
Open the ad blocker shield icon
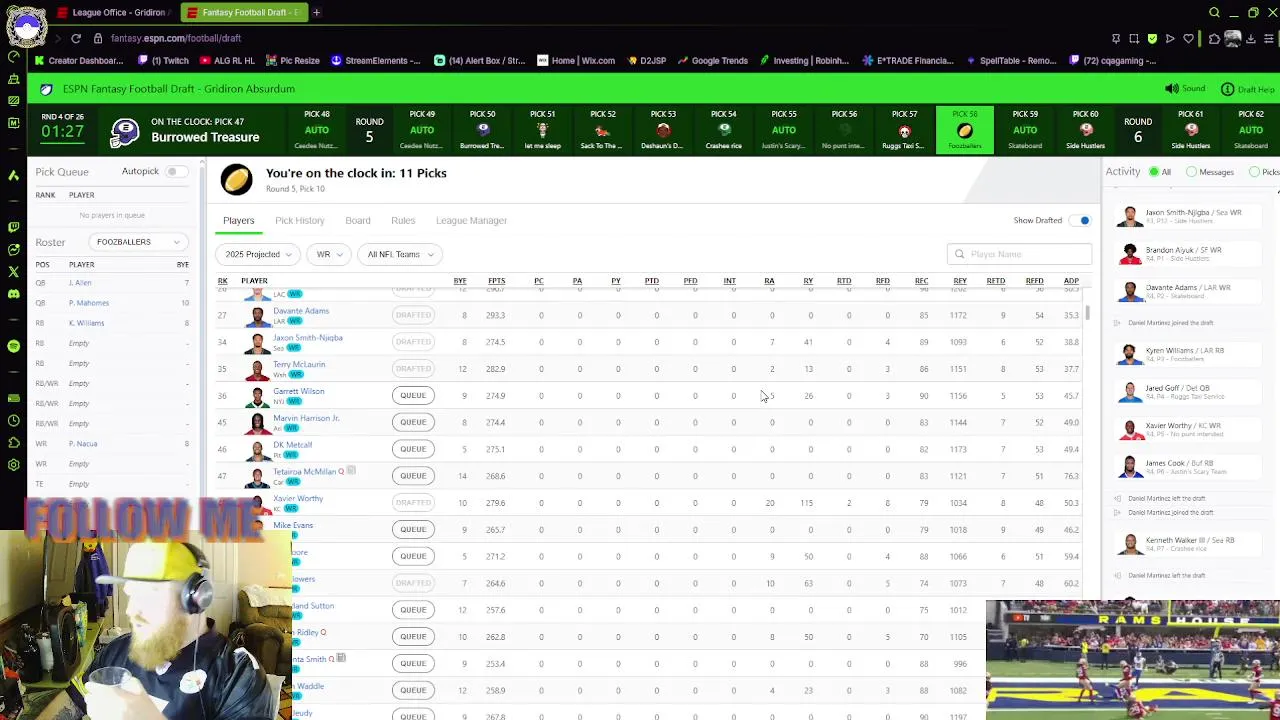1152,39
